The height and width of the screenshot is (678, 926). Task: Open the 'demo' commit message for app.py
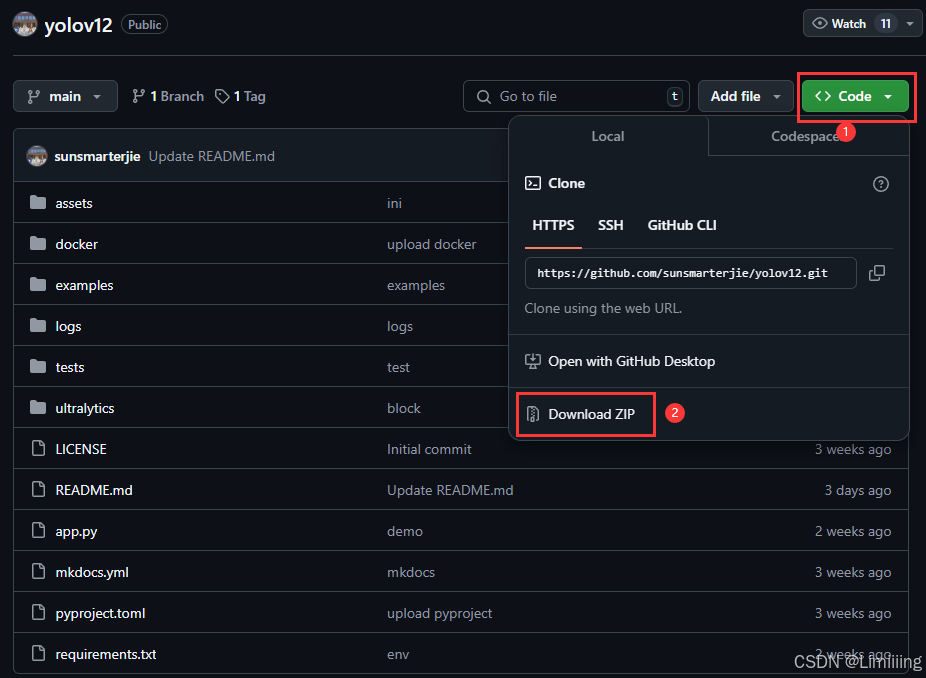[x=405, y=532]
